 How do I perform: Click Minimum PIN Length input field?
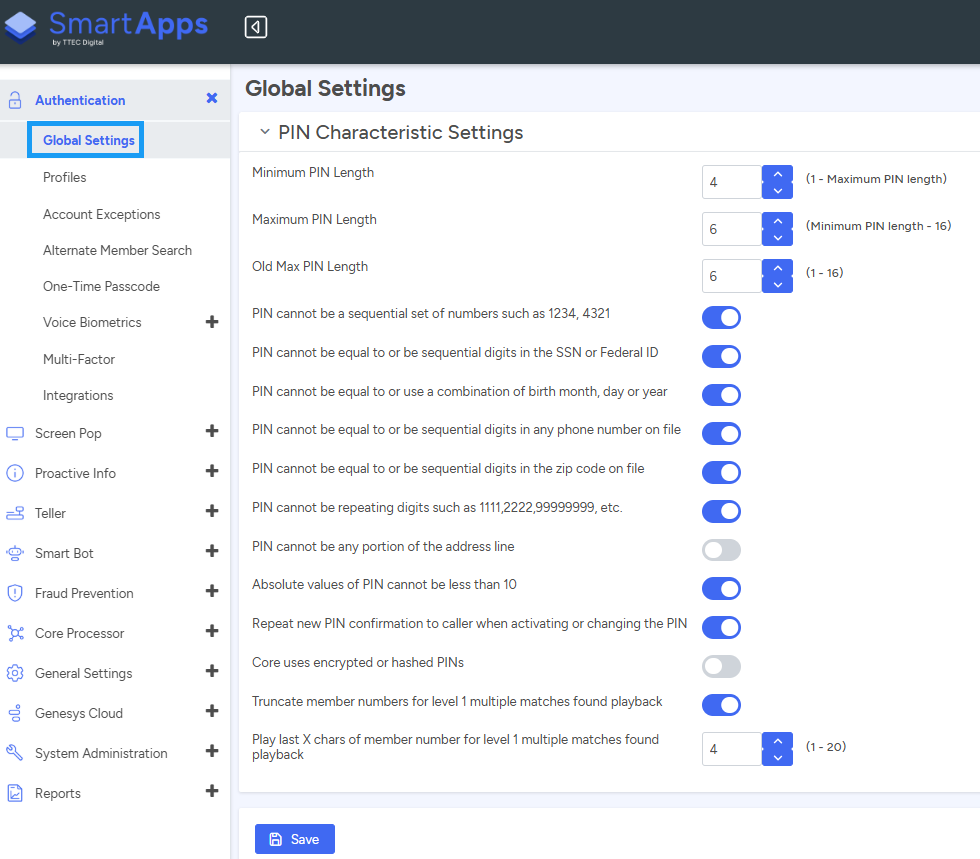732,182
